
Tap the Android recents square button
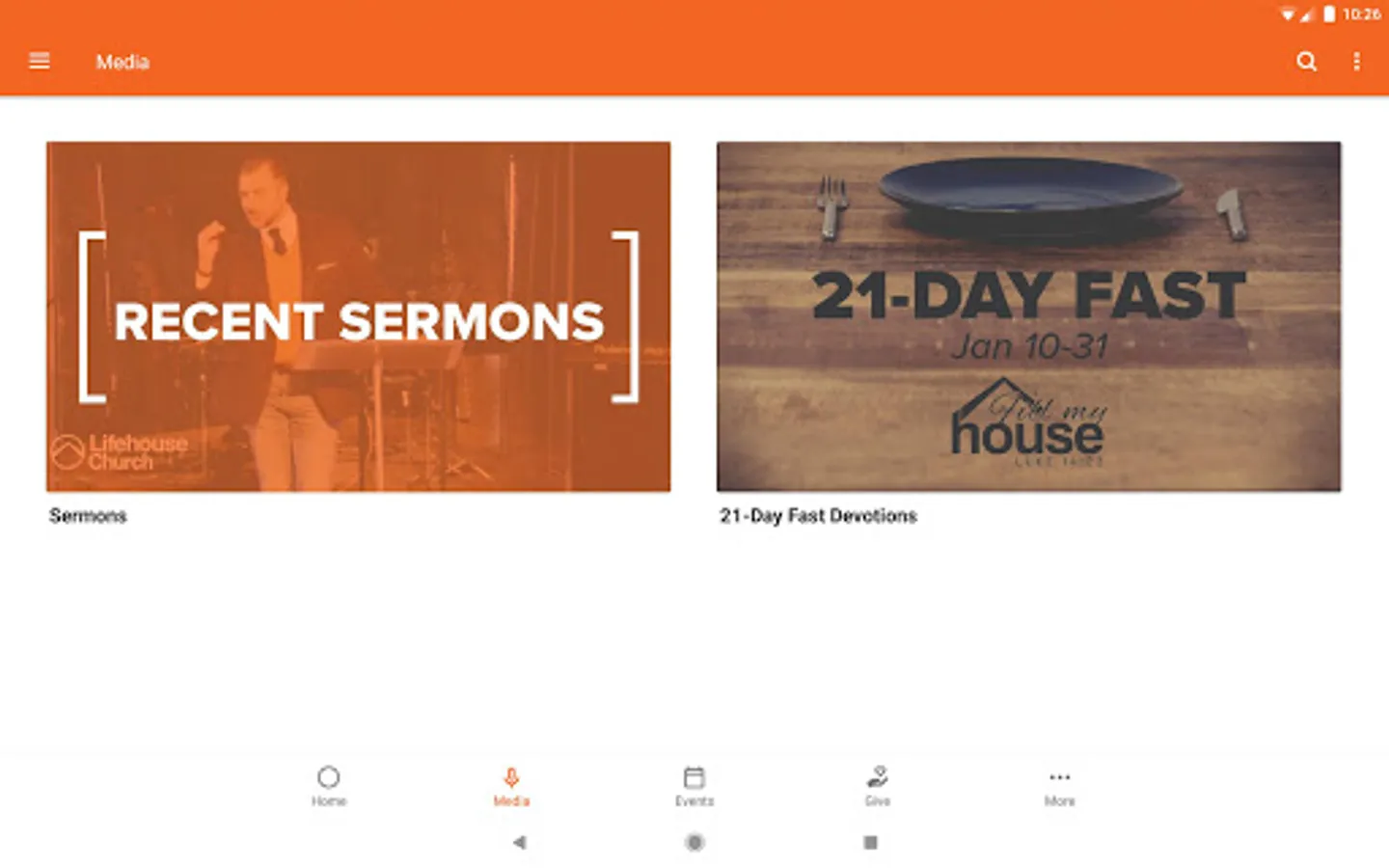pos(870,842)
